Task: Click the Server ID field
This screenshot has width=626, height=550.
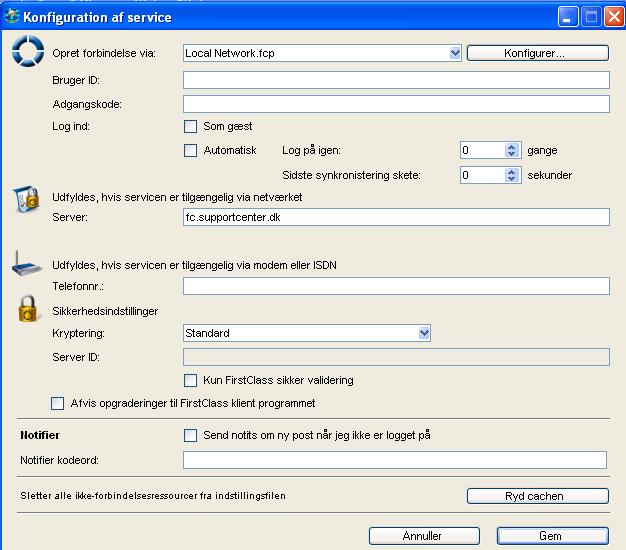Action: 396,357
